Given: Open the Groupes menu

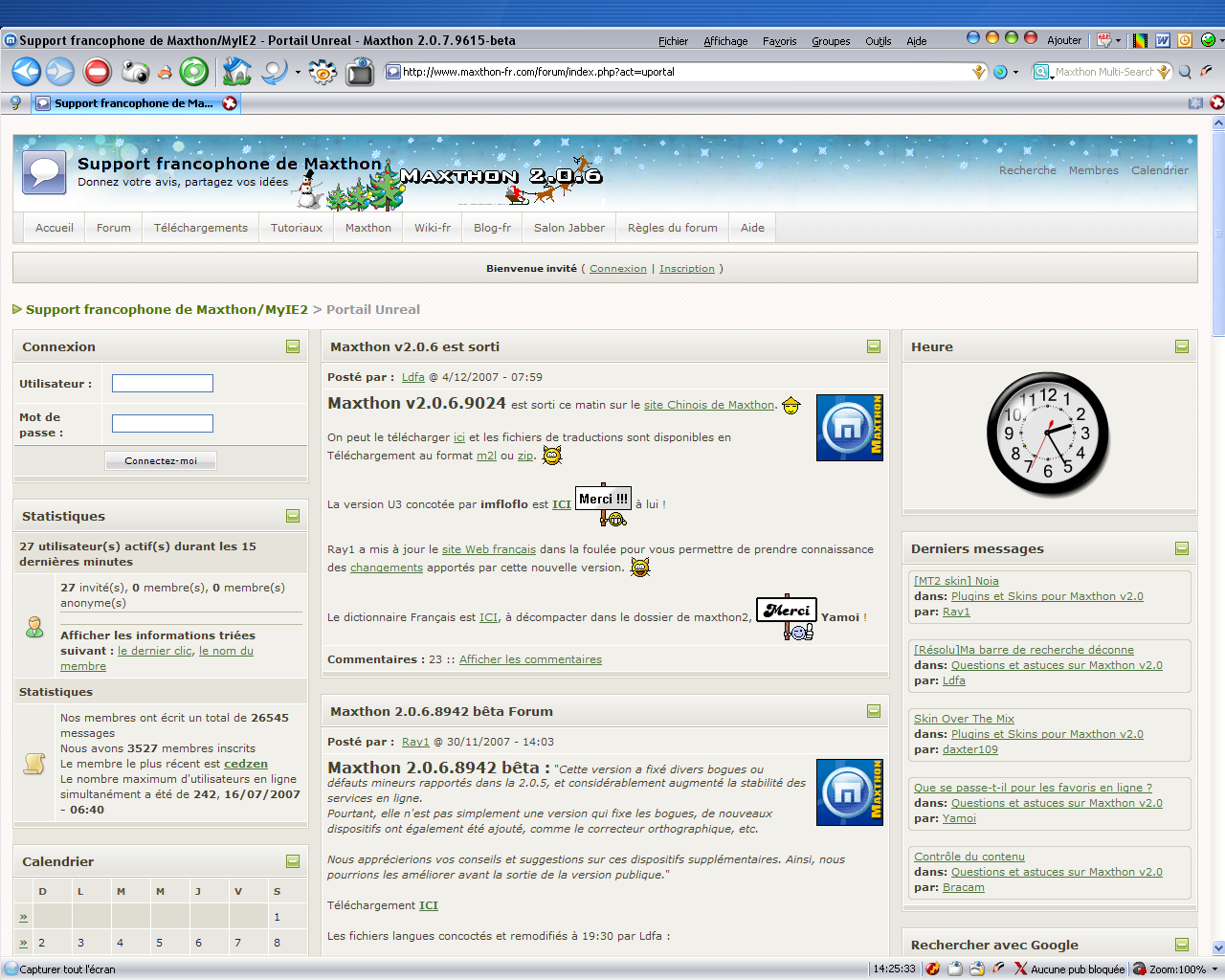Looking at the screenshot, I should coord(831,41).
